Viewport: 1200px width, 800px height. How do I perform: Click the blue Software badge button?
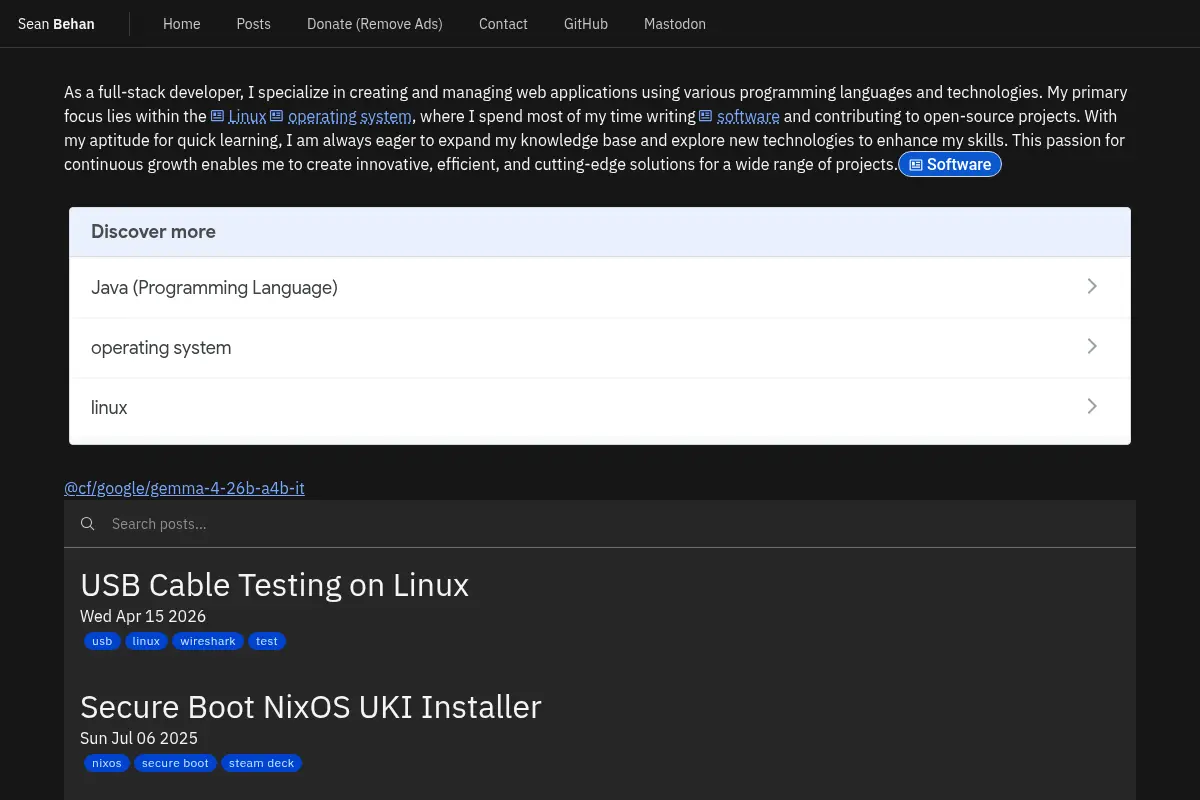[x=950, y=164]
